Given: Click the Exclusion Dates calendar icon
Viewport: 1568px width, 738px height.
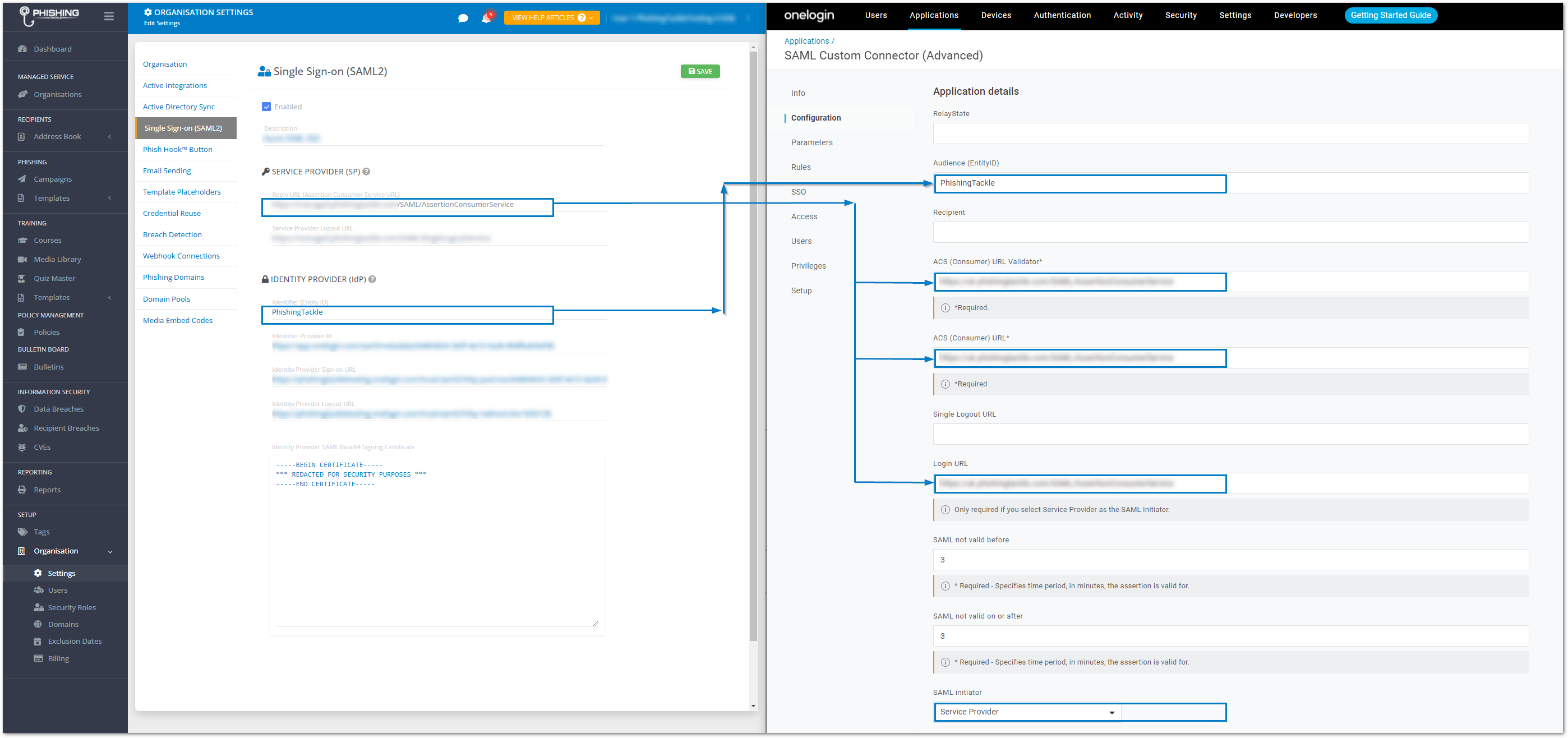Looking at the screenshot, I should click(37, 642).
